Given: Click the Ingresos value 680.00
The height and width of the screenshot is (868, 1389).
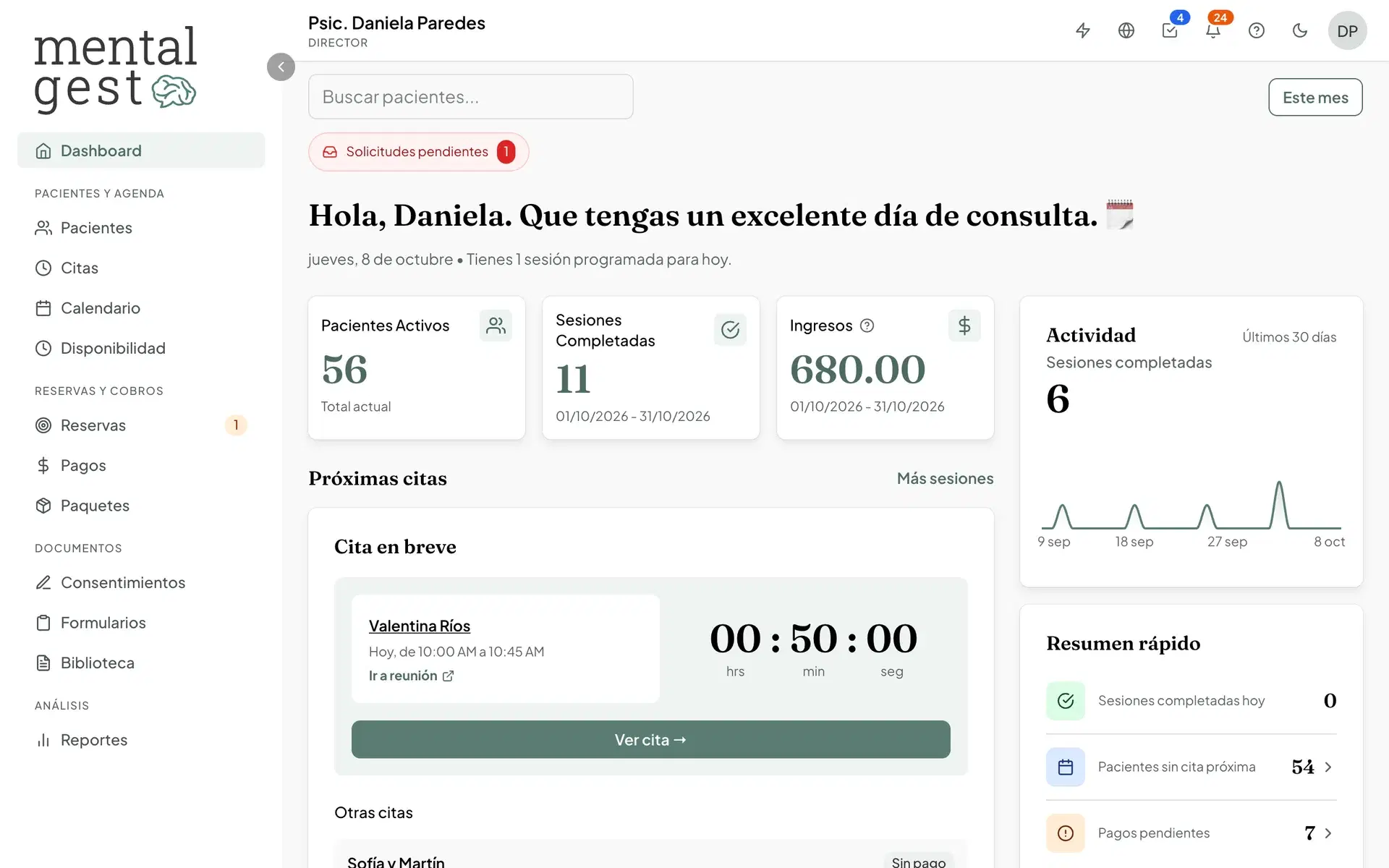Looking at the screenshot, I should click(857, 370).
